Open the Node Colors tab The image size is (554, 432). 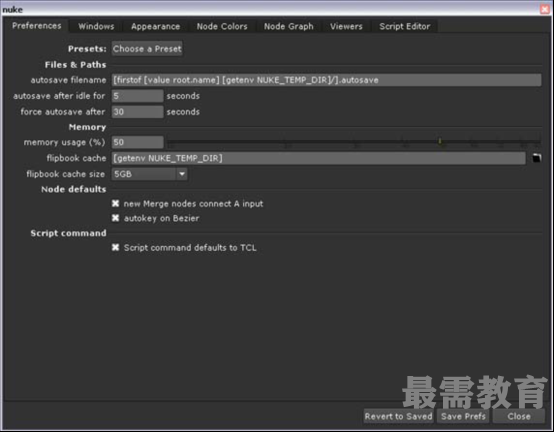(222, 26)
